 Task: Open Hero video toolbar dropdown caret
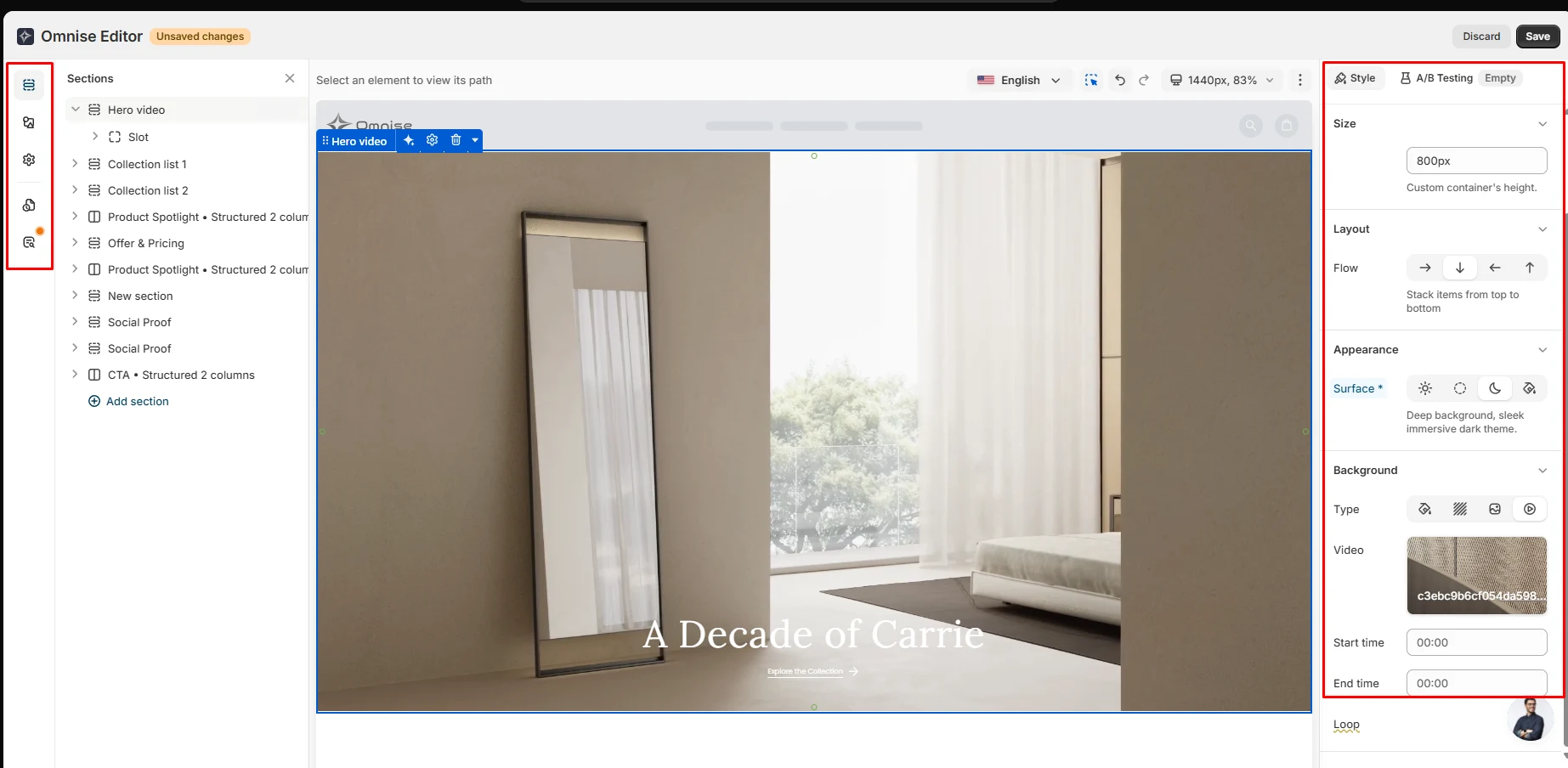coord(475,140)
